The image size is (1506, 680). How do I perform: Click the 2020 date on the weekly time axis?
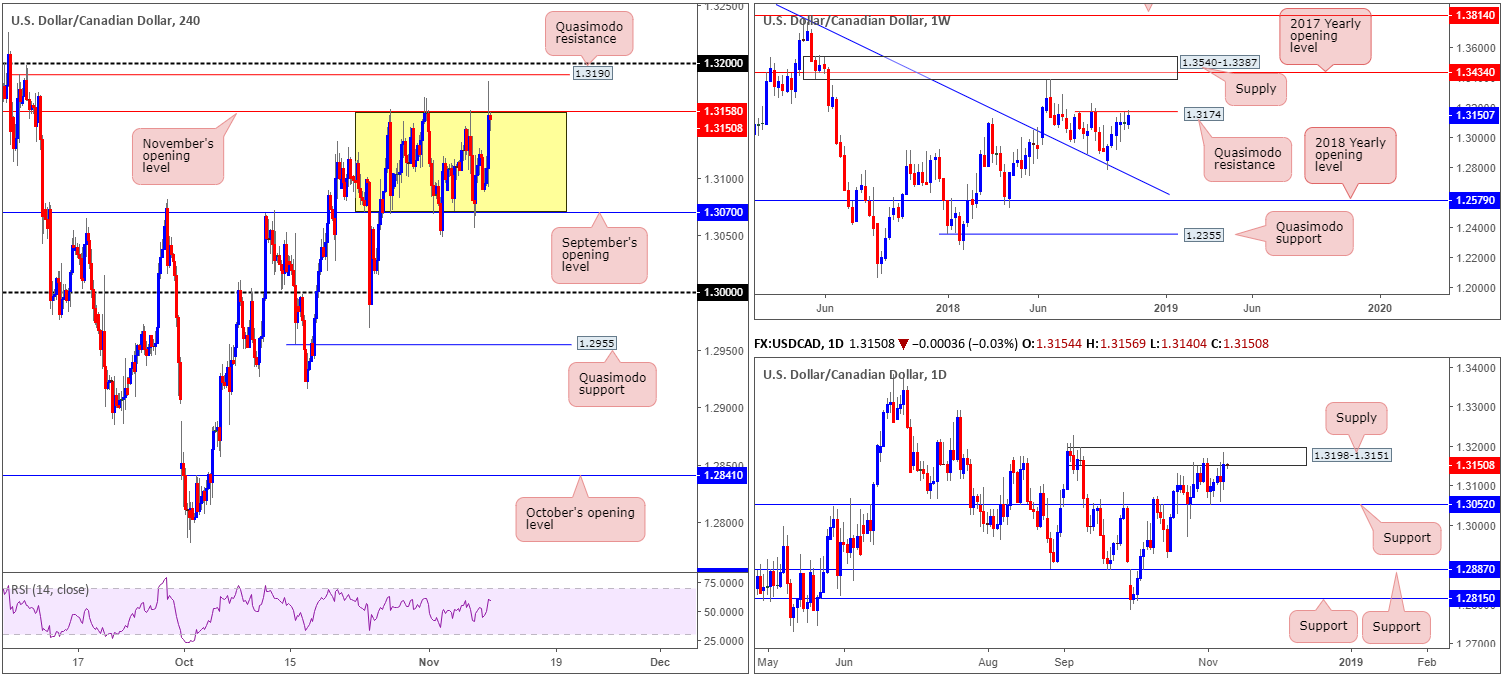pos(1380,310)
